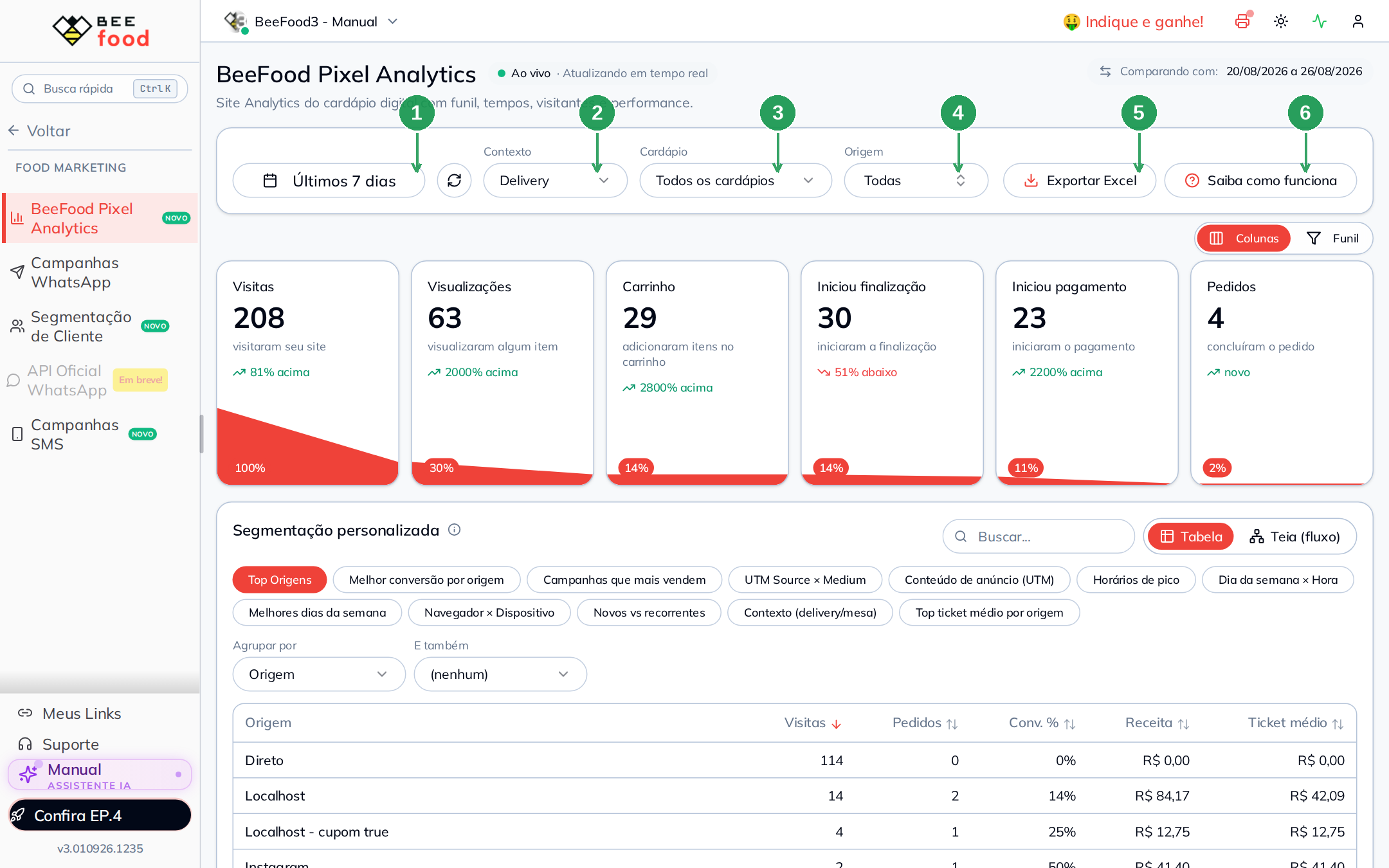Viewport: 1389px width, 868px height.
Task: Click the link icon of Meus Links
Action: [x=25, y=713]
